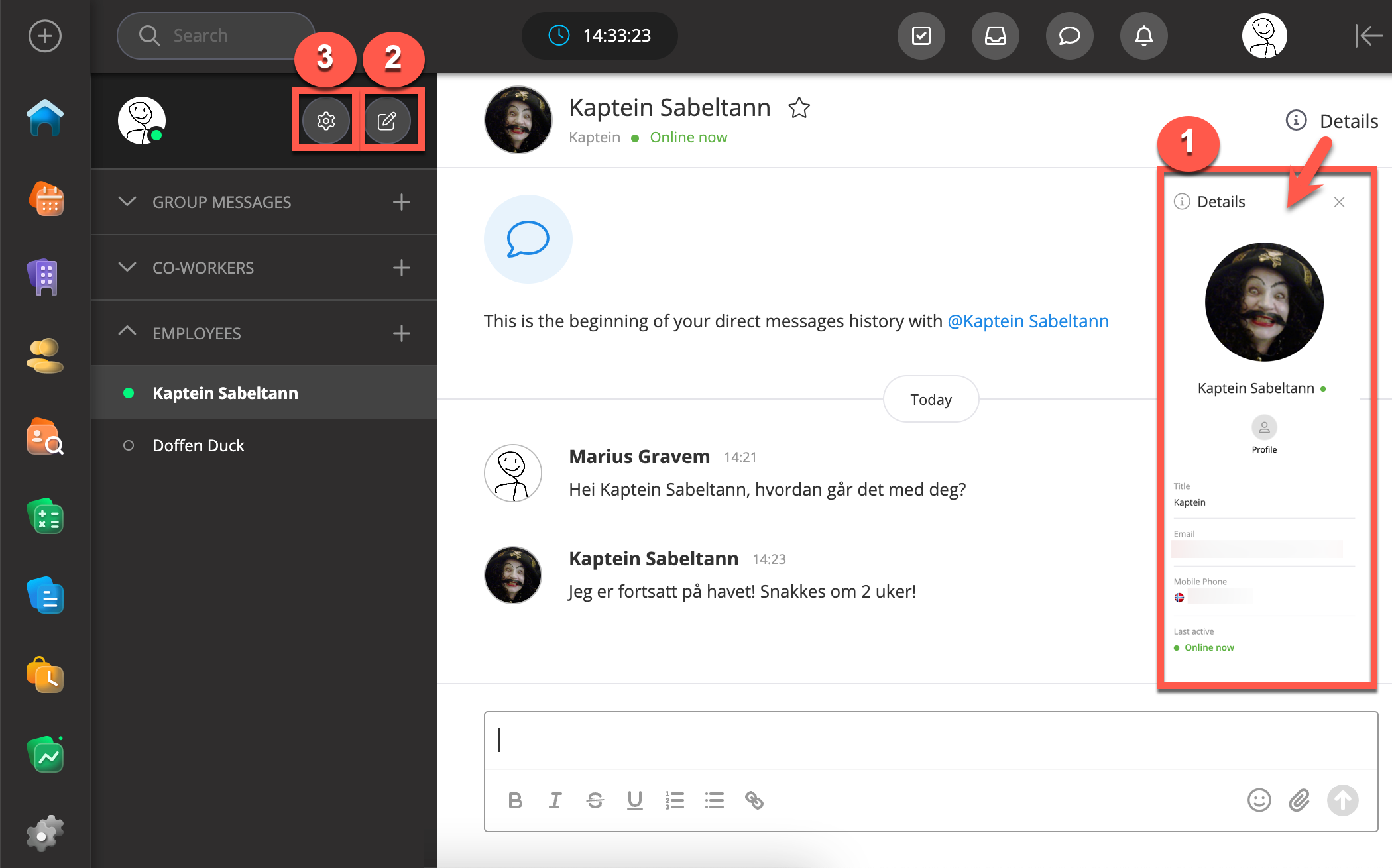Viewport: 1392px width, 868px height.
Task: Expand the Employees section chevron
Action: pos(127,331)
